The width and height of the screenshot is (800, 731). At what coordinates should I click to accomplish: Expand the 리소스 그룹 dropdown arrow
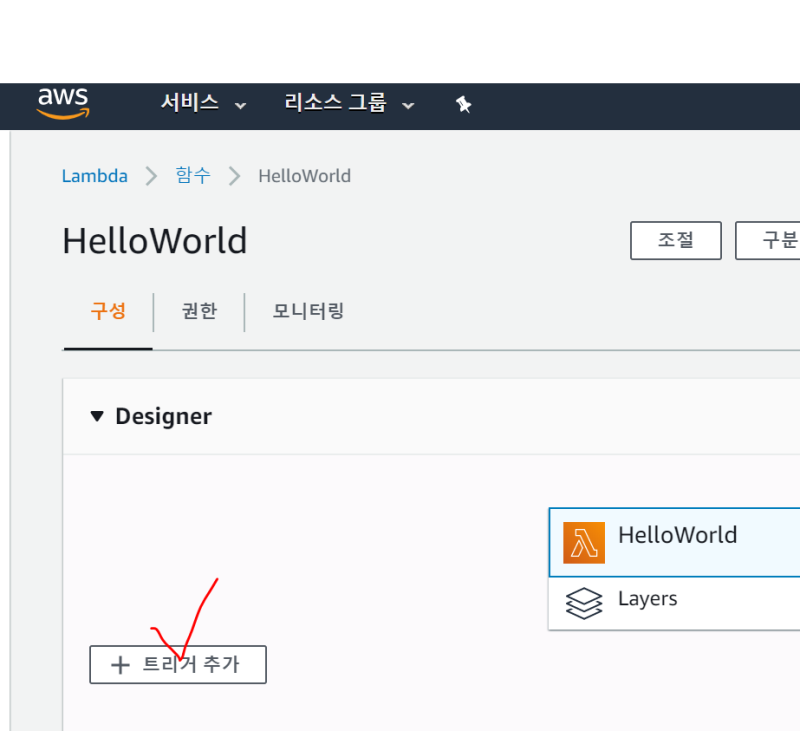click(x=408, y=105)
